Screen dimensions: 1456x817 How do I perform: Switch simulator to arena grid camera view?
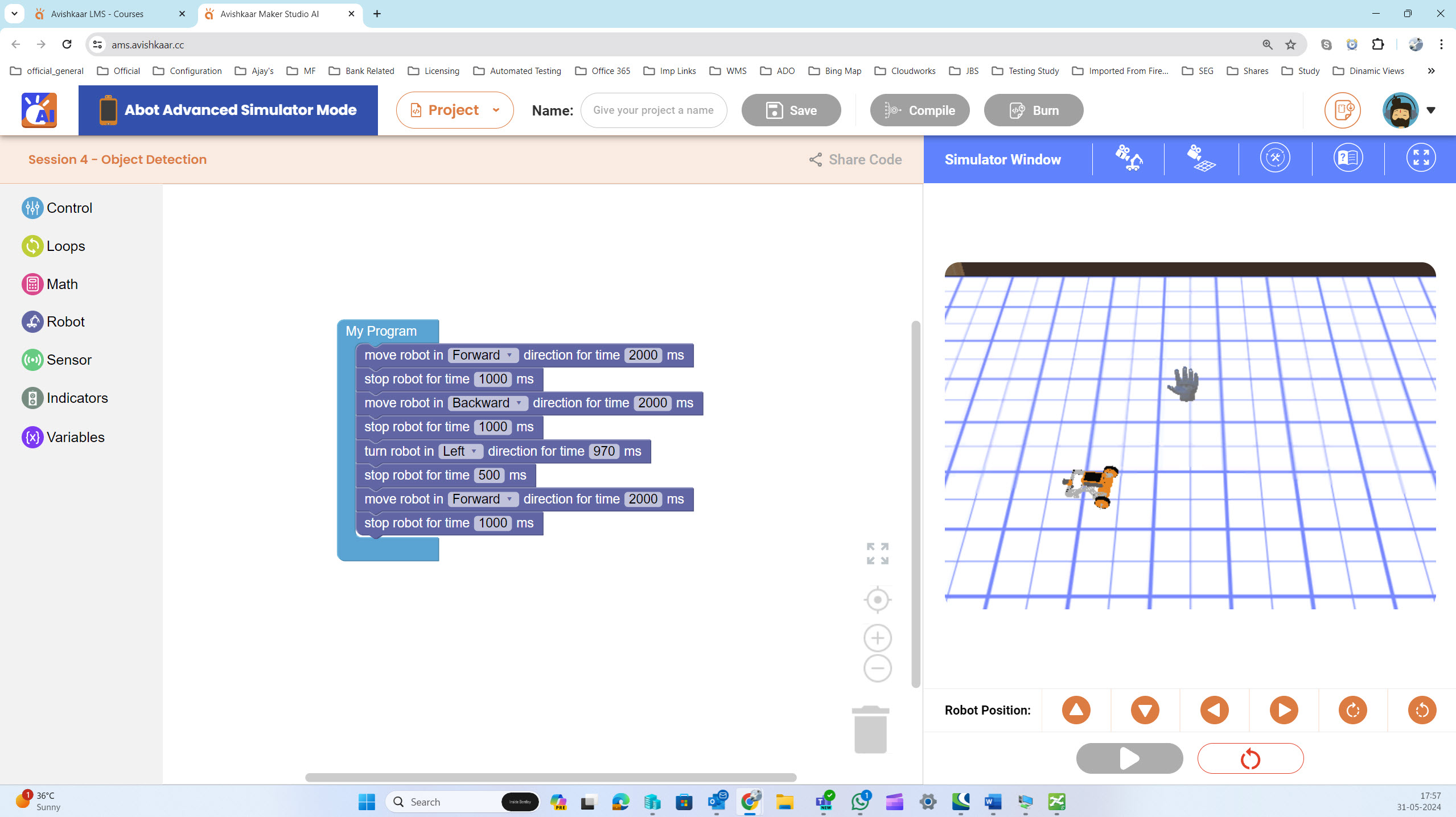click(1201, 158)
